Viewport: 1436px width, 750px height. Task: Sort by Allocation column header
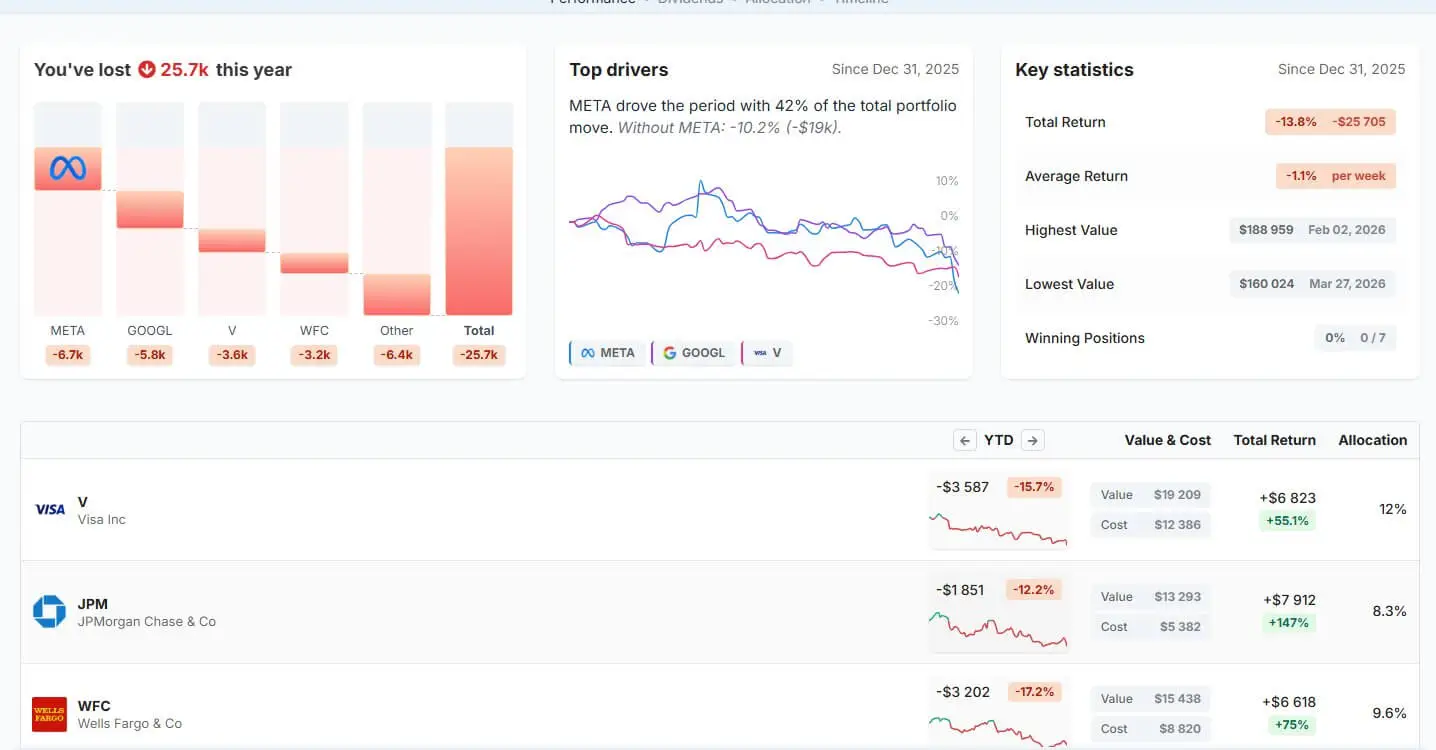tap(1372, 440)
